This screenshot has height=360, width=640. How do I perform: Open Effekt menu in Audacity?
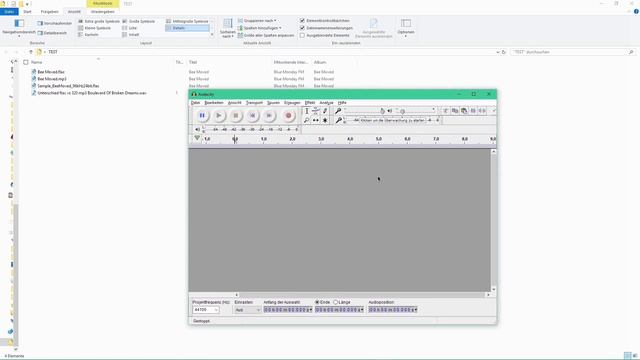point(310,103)
